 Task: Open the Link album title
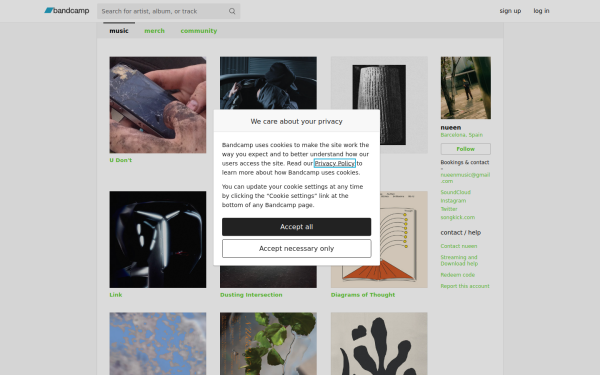[116, 295]
